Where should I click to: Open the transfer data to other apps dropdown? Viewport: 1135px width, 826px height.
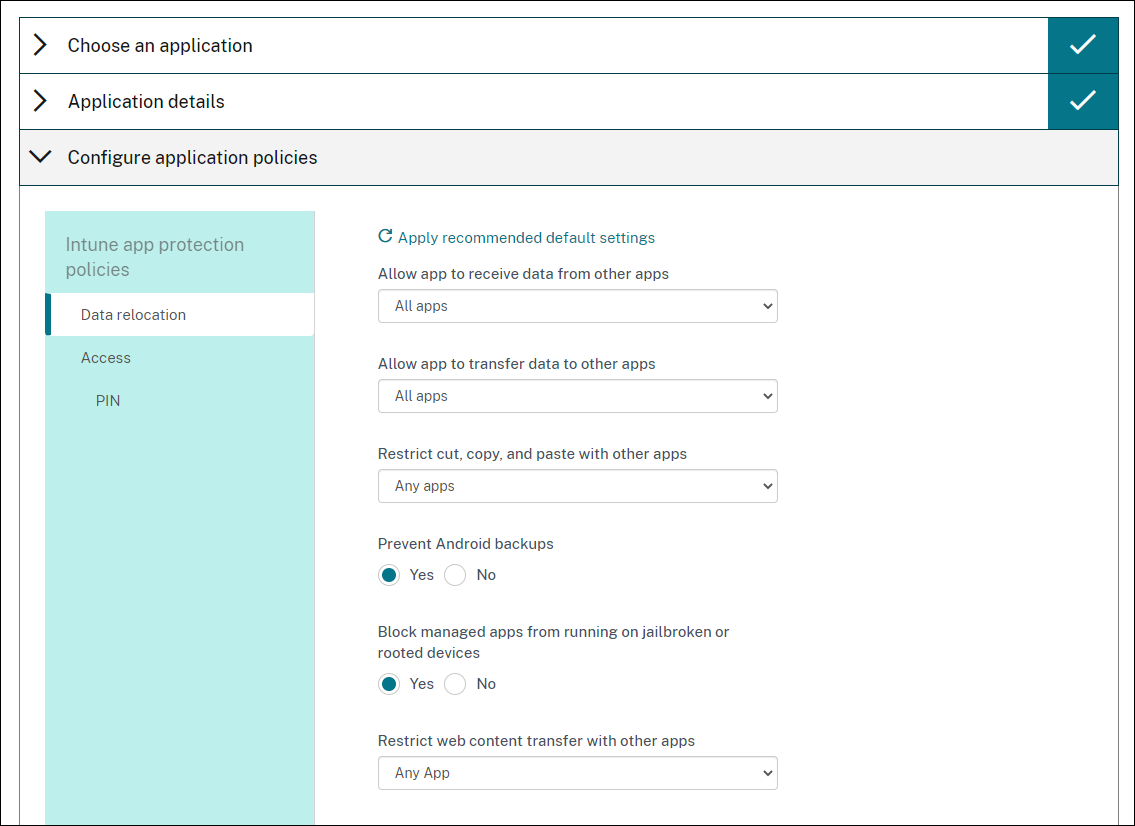point(577,396)
